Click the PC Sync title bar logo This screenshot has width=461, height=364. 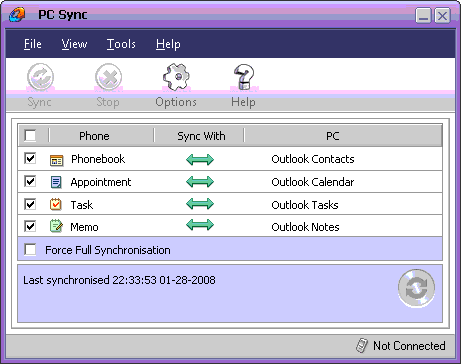[17, 15]
